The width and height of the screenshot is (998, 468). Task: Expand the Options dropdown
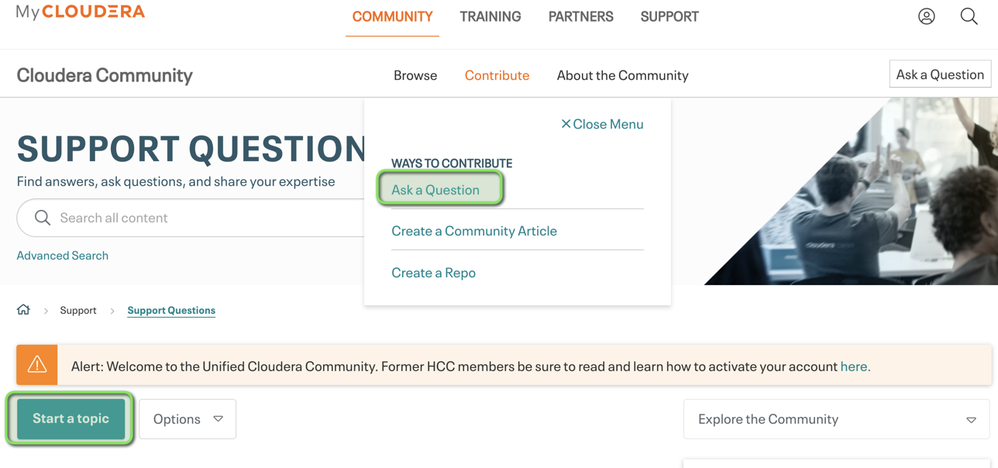tap(188, 419)
